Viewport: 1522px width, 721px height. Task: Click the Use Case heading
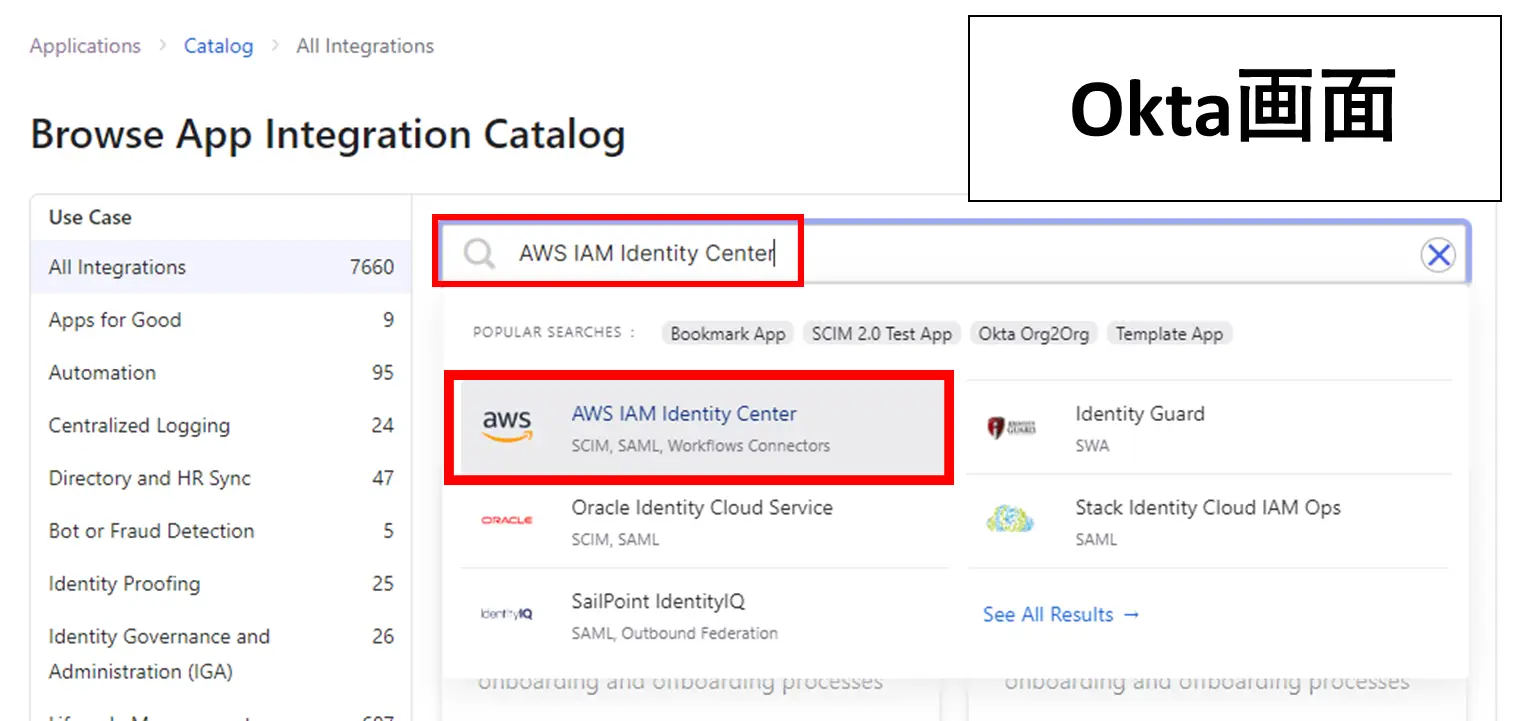(x=90, y=217)
